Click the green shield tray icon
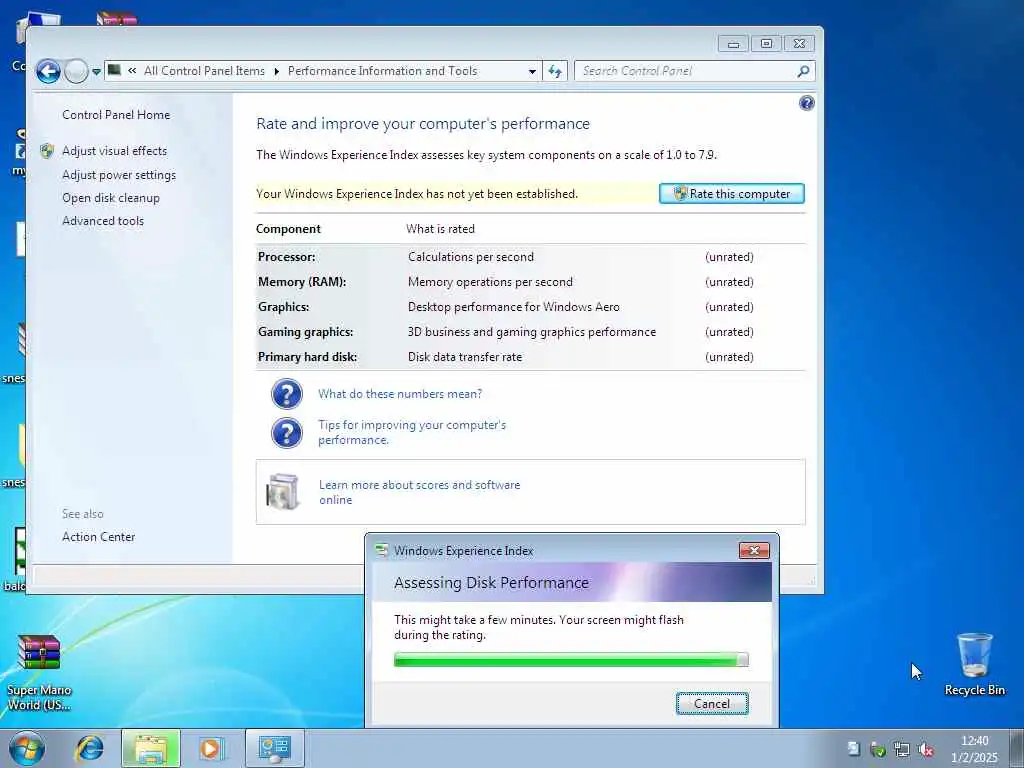Viewport: 1024px width, 768px height. (x=878, y=750)
